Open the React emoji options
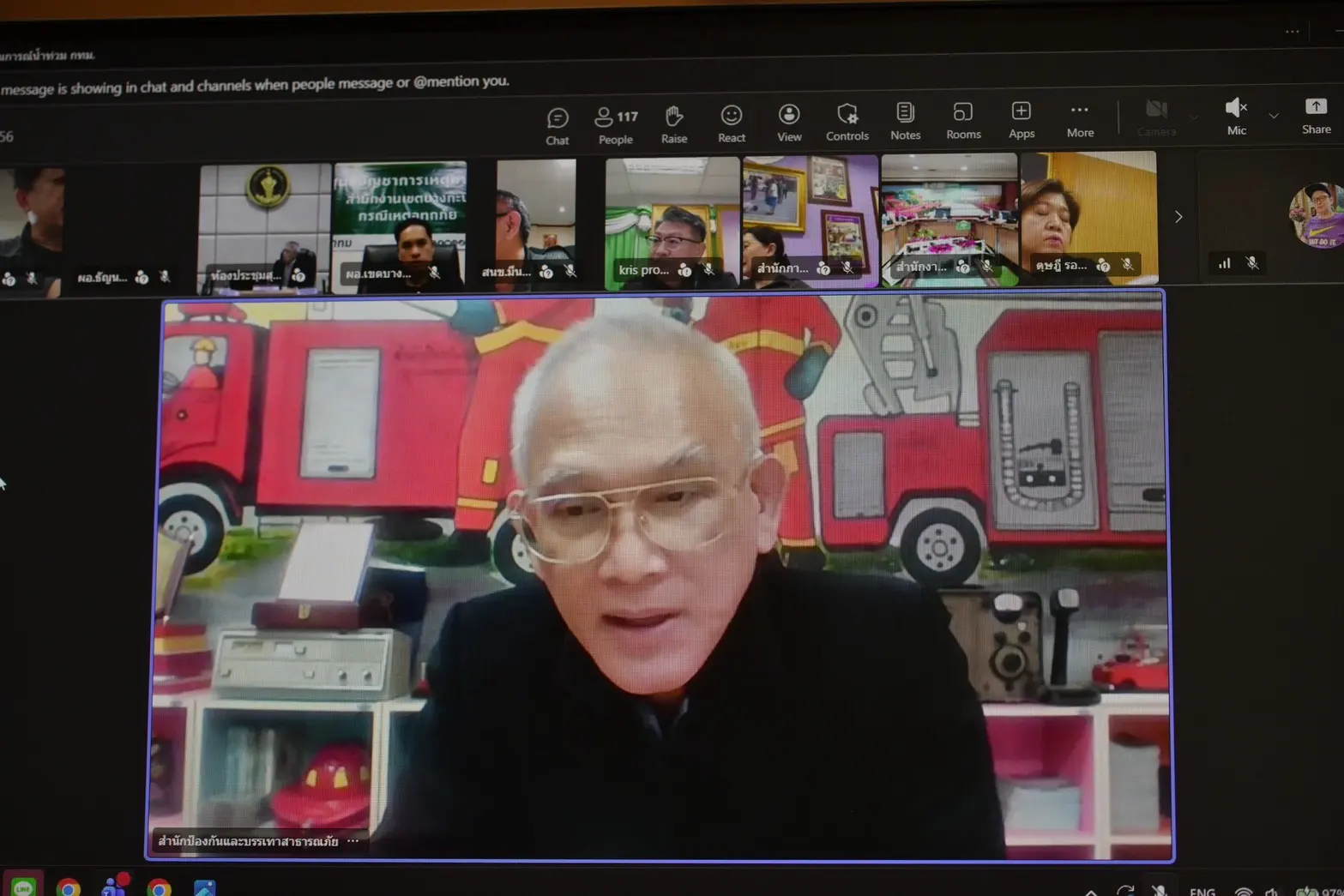Image resolution: width=1344 pixels, height=896 pixels. [x=732, y=123]
